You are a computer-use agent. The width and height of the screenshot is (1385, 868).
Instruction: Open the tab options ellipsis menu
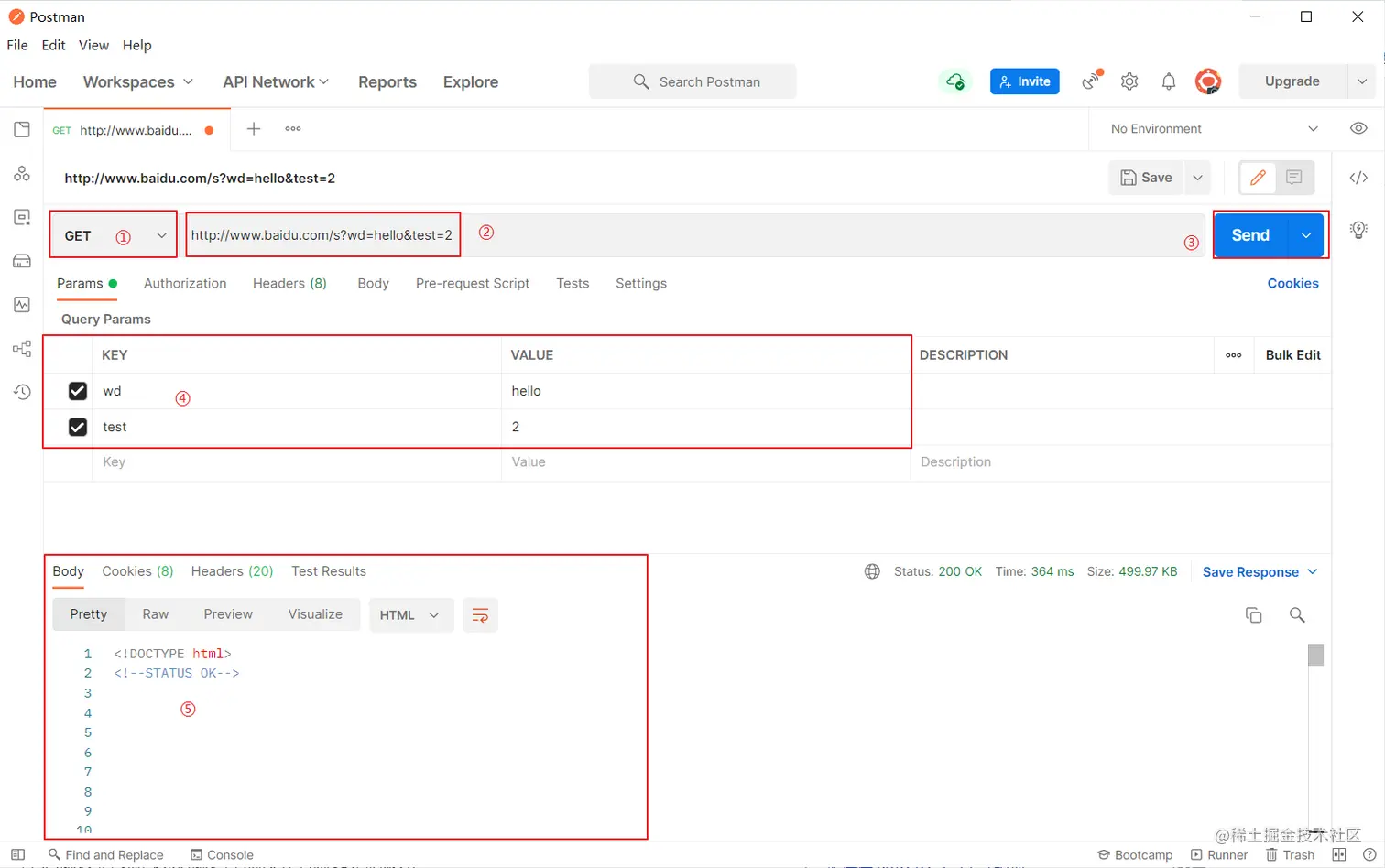click(x=293, y=129)
